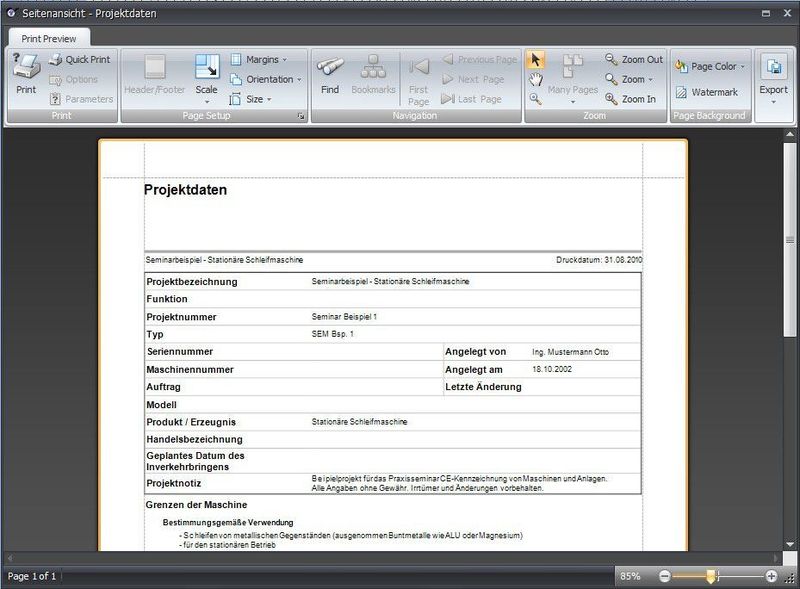Click the zoom slider handle
The image size is (800, 589).
click(x=711, y=576)
